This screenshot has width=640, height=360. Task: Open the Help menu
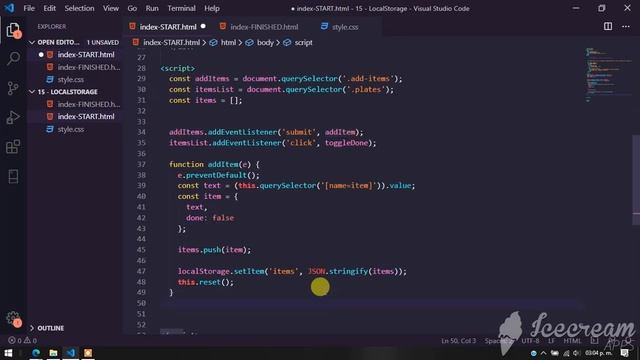212,8
